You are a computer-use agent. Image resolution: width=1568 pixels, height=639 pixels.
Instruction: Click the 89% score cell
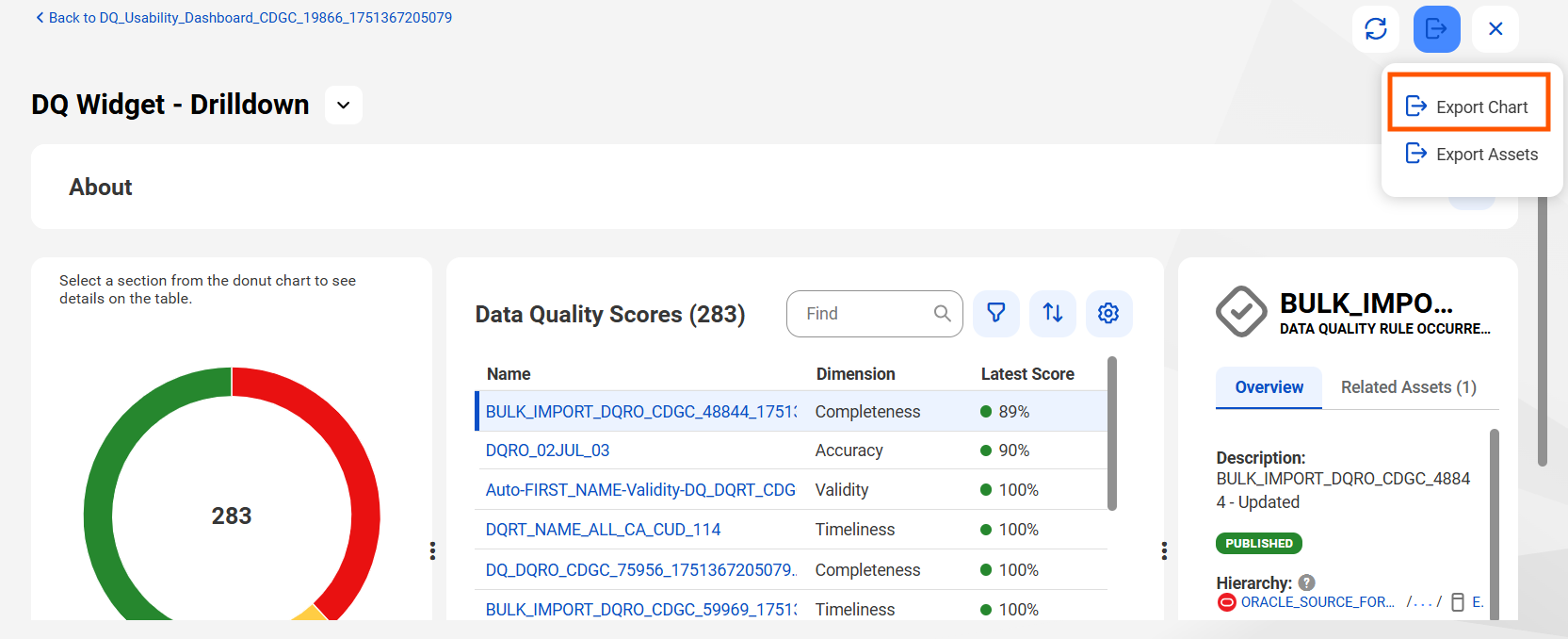tap(1005, 412)
